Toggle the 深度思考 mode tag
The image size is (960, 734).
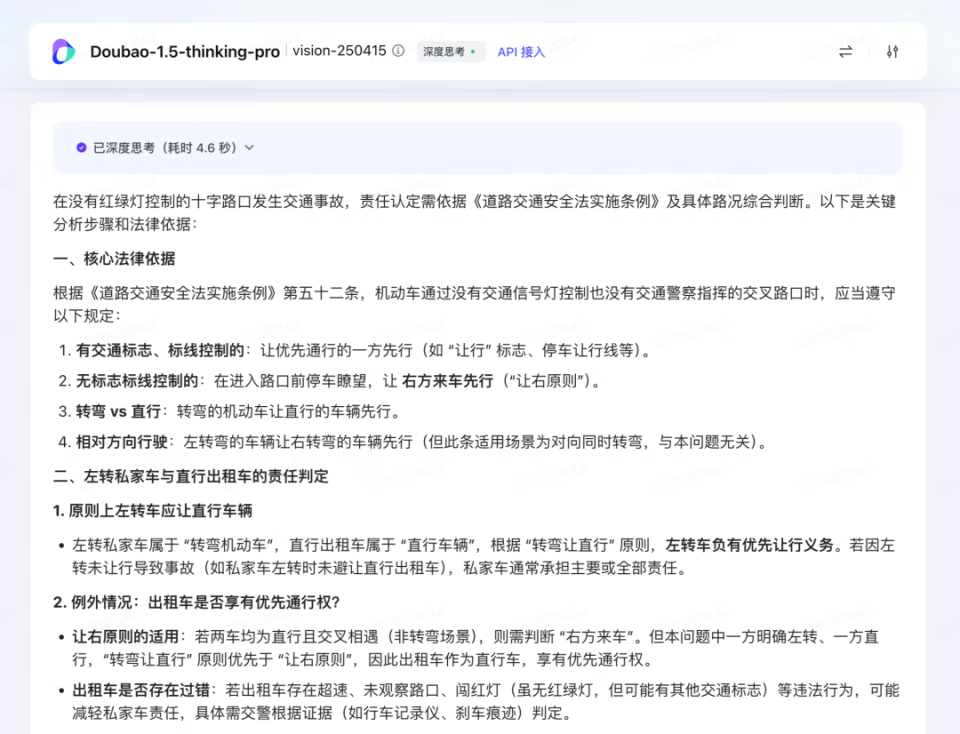[451, 51]
